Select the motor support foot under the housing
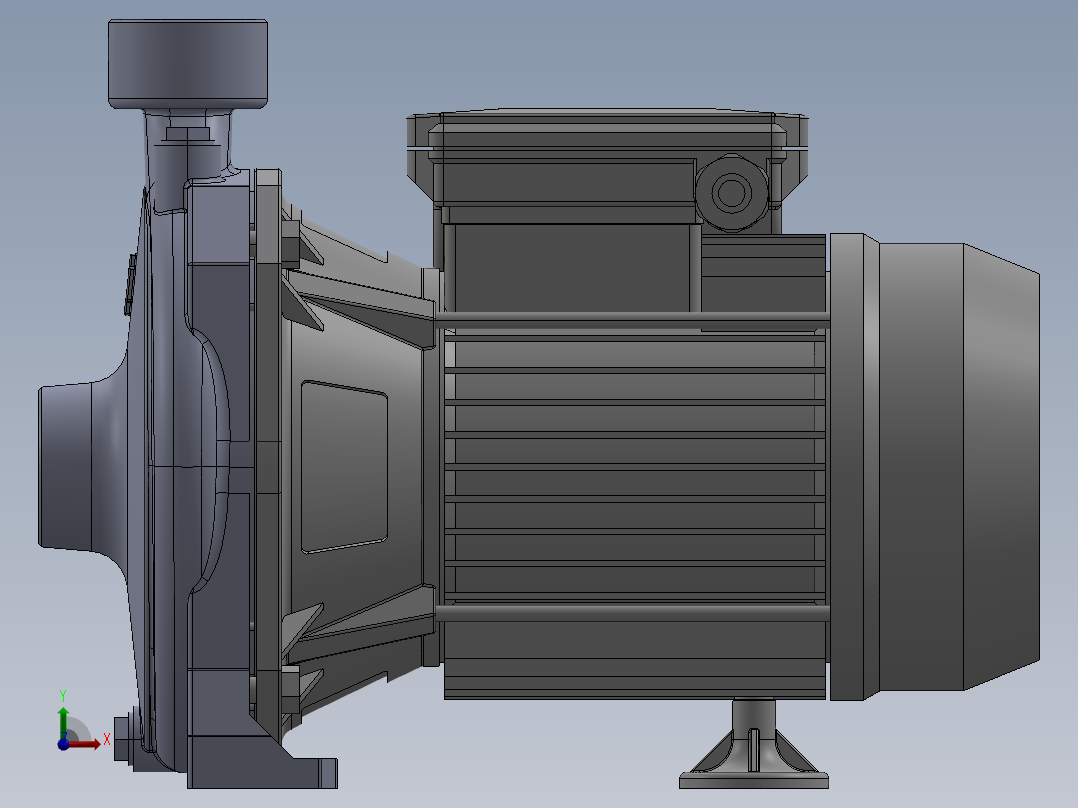This screenshot has width=1078, height=808. [754, 745]
